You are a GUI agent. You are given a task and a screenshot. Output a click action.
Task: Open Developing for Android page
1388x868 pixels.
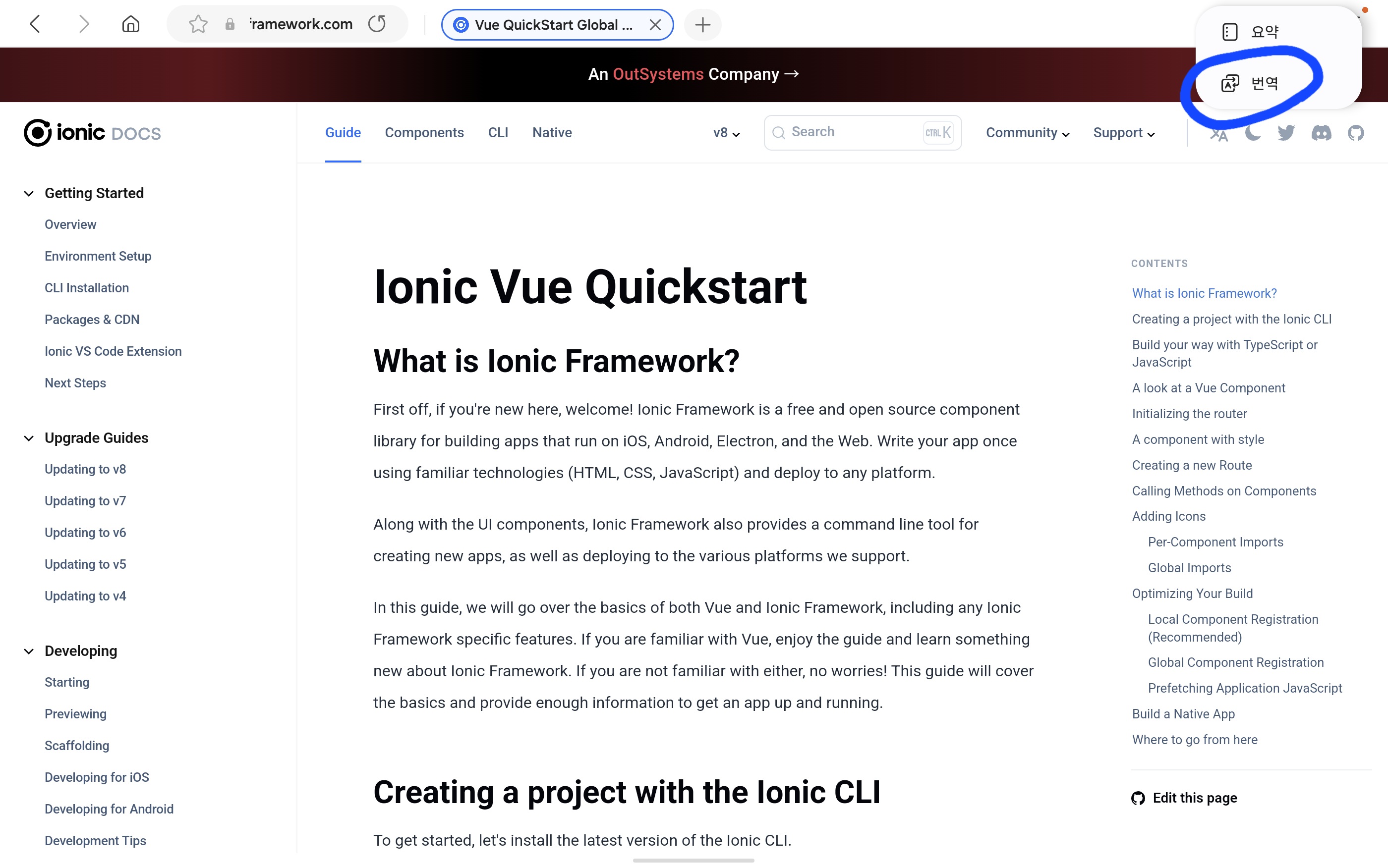109,809
